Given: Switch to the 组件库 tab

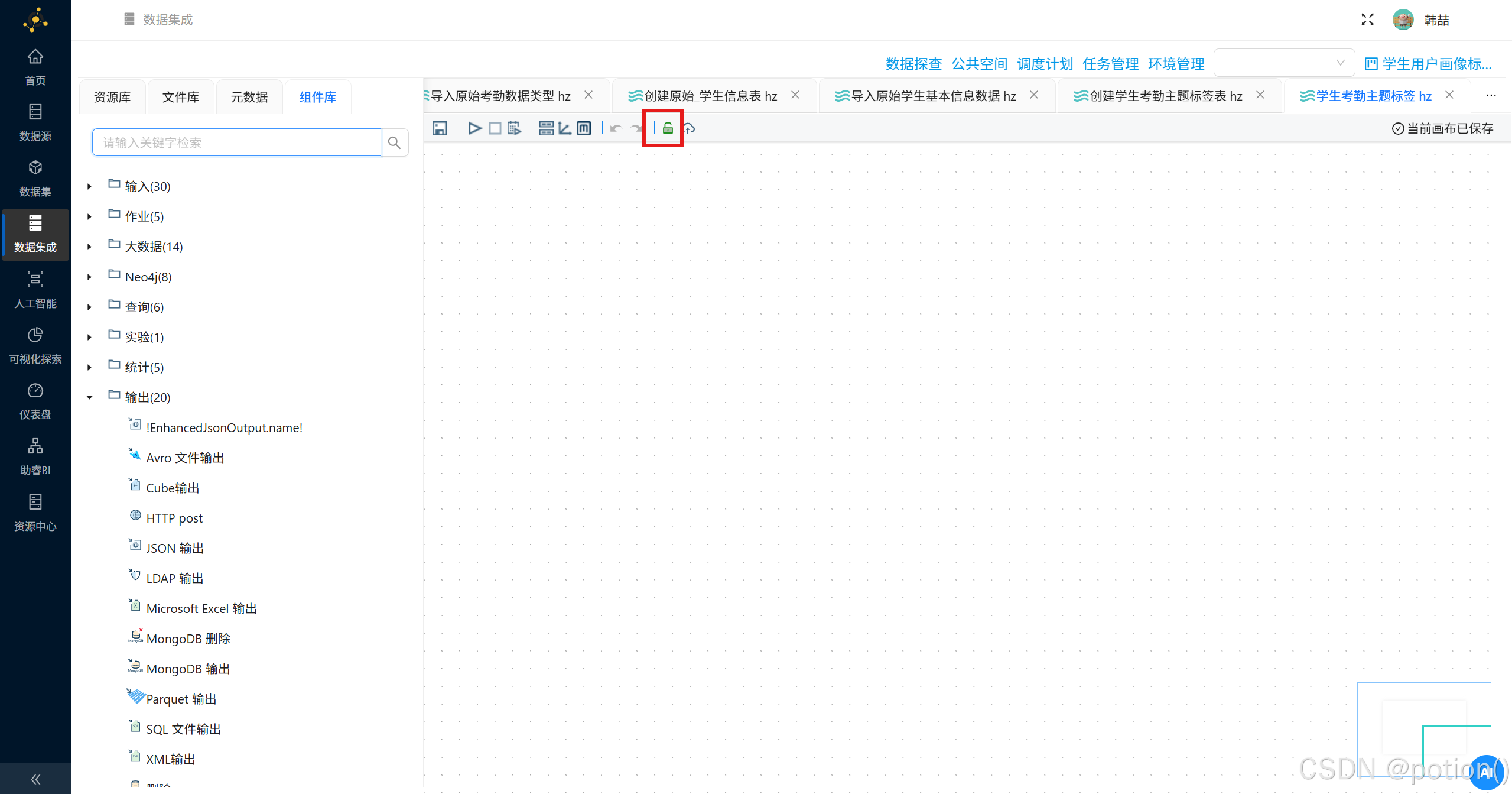Looking at the screenshot, I should click(x=318, y=97).
